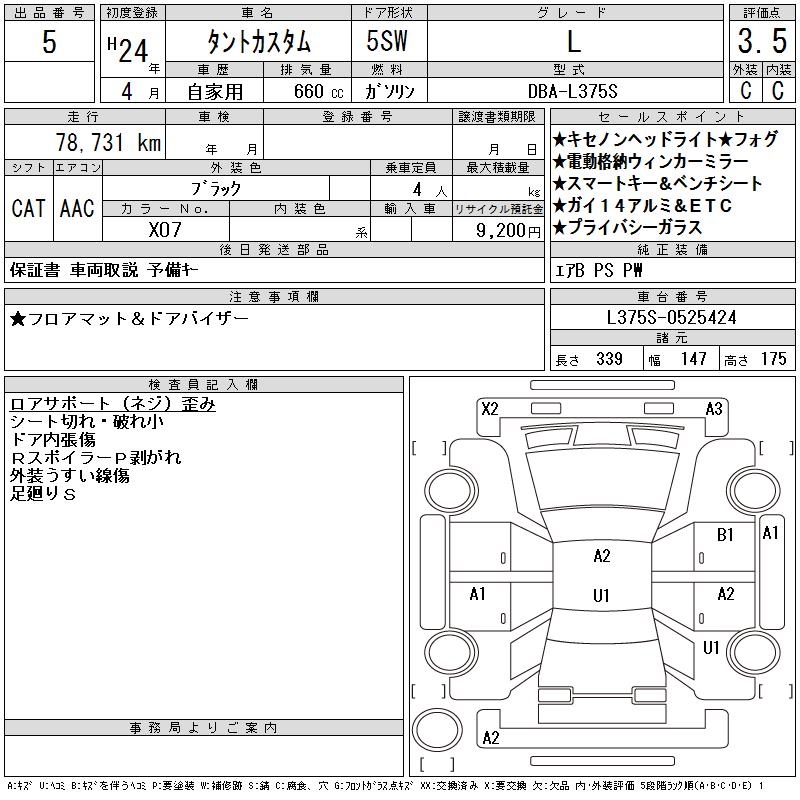Select the A3 damage mark on the diagram
The width and height of the screenshot is (800, 800).
(x=714, y=409)
